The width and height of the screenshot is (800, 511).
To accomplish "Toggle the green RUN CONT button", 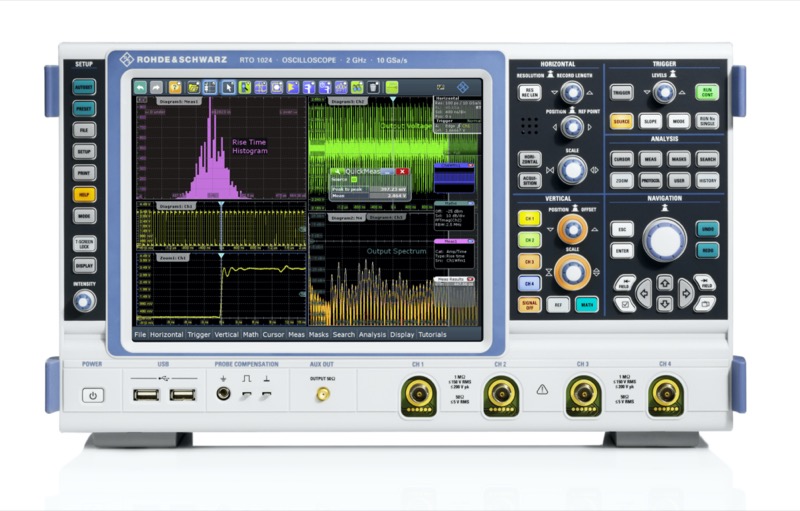I will pos(707,92).
